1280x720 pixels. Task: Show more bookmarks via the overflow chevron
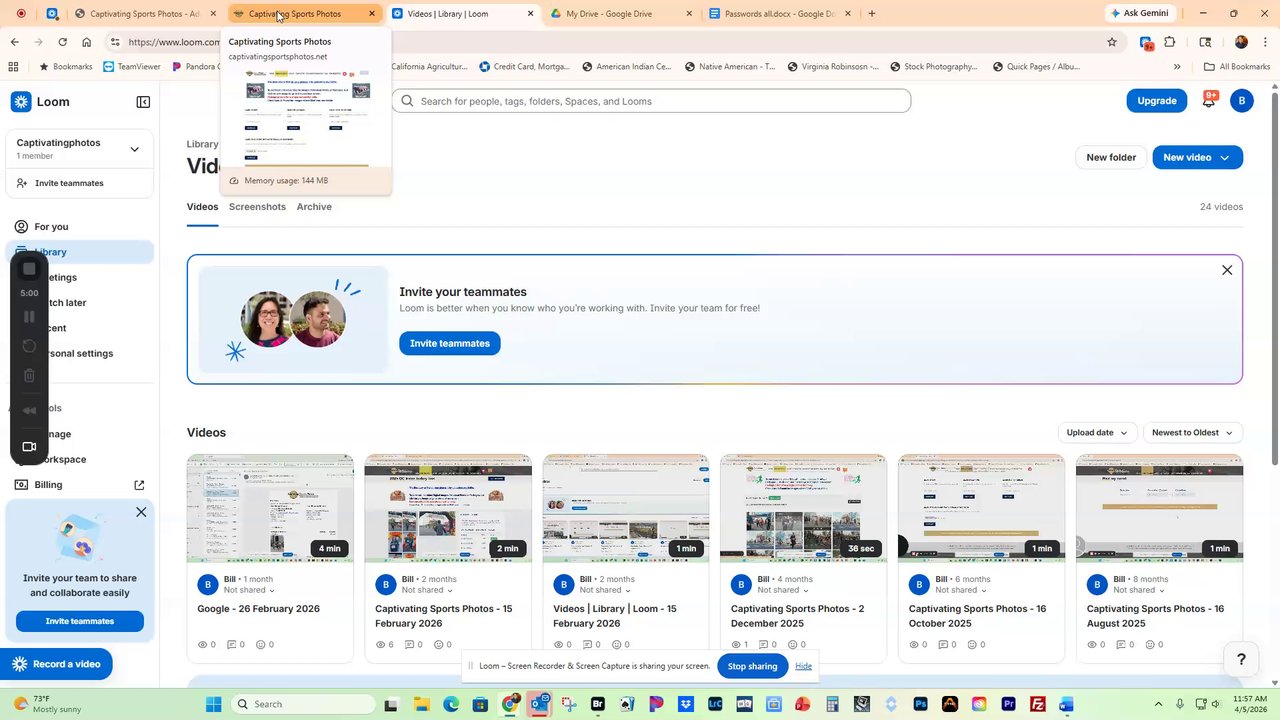coord(1177,67)
